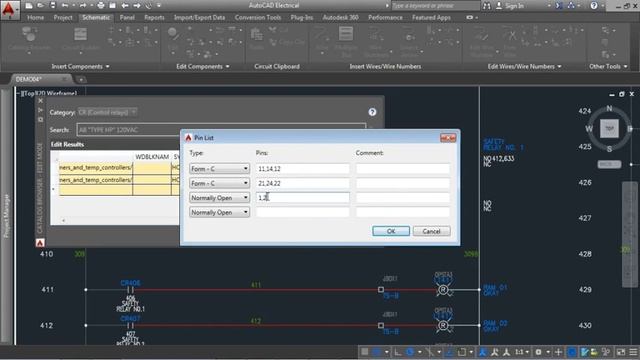Open the second Form - C type dropdown

219,183
